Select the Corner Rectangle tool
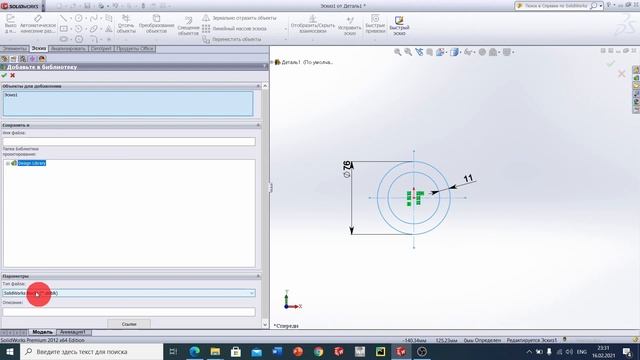This screenshot has height=360, width=640. click(x=64, y=29)
